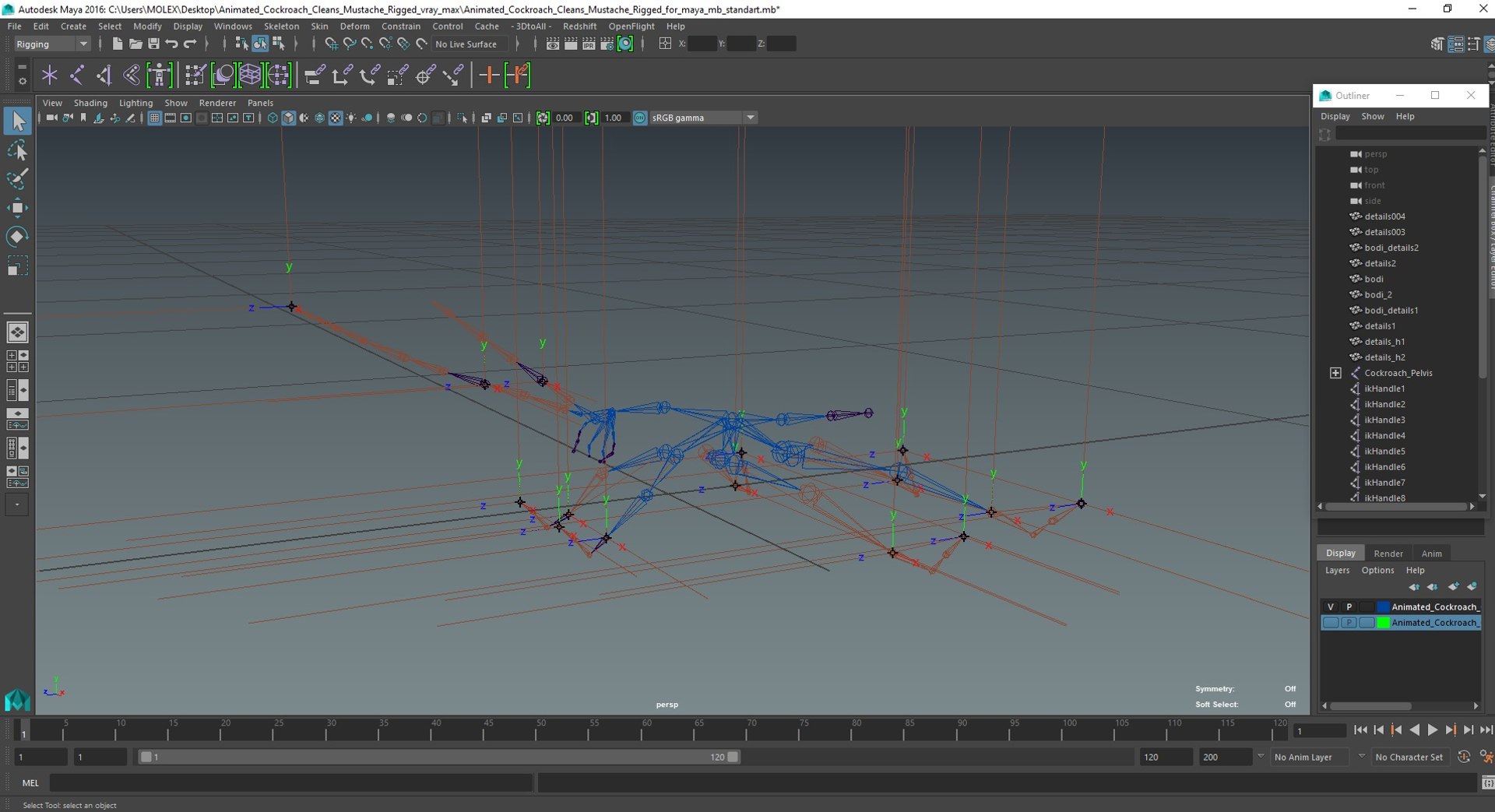
Task: Open the Skeleton menu
Action: pos(281,26)
